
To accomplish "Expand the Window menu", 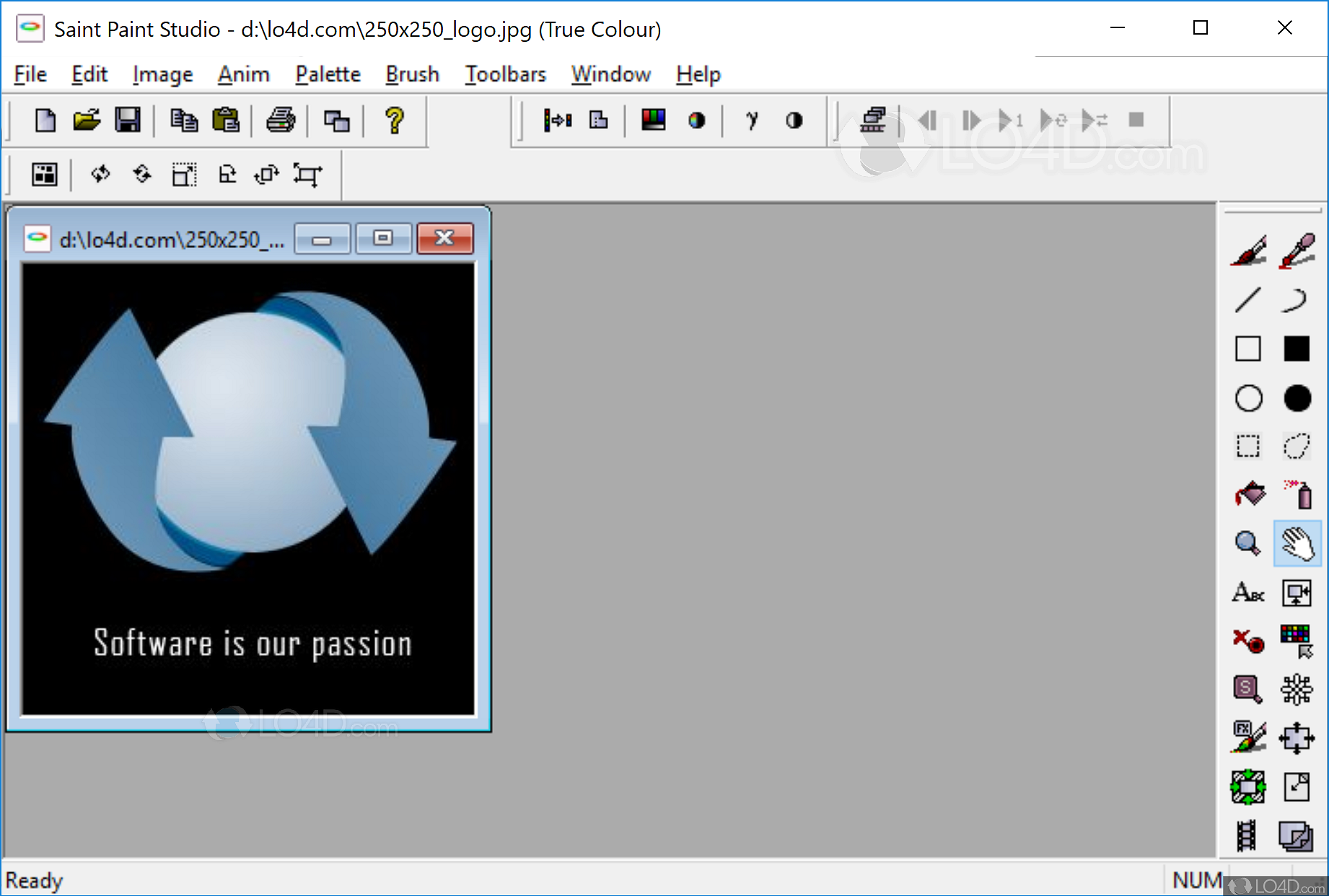I will click(x=610, y=74).
